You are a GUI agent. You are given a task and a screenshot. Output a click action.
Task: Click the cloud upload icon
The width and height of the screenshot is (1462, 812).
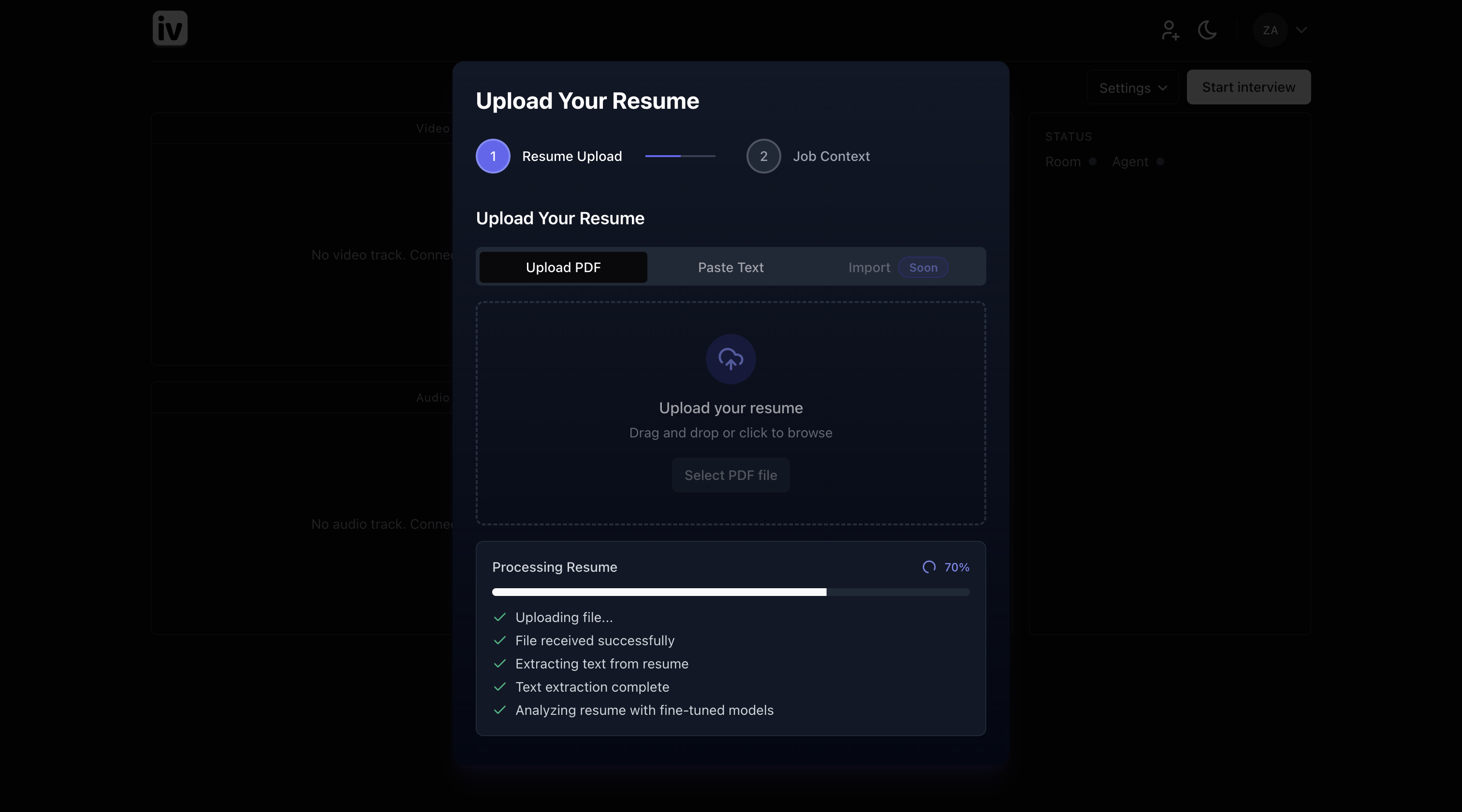point(731,359)
